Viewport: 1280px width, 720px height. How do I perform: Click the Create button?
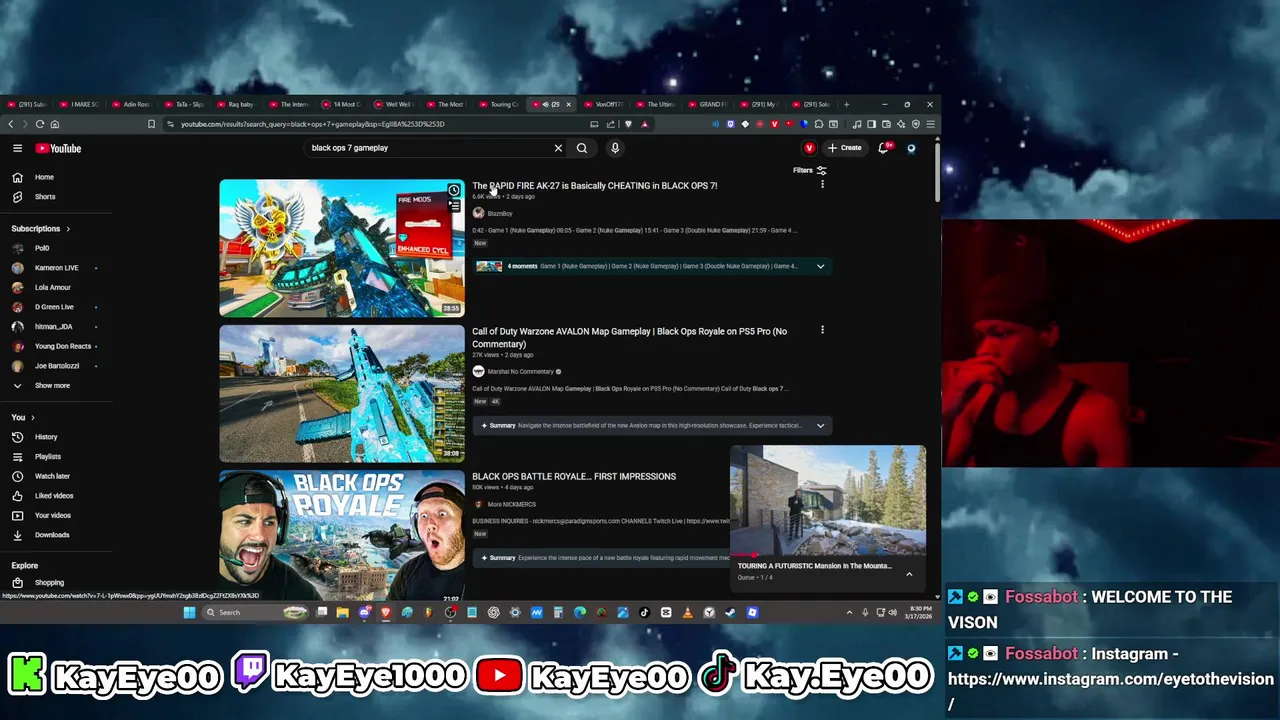(845, 148)
